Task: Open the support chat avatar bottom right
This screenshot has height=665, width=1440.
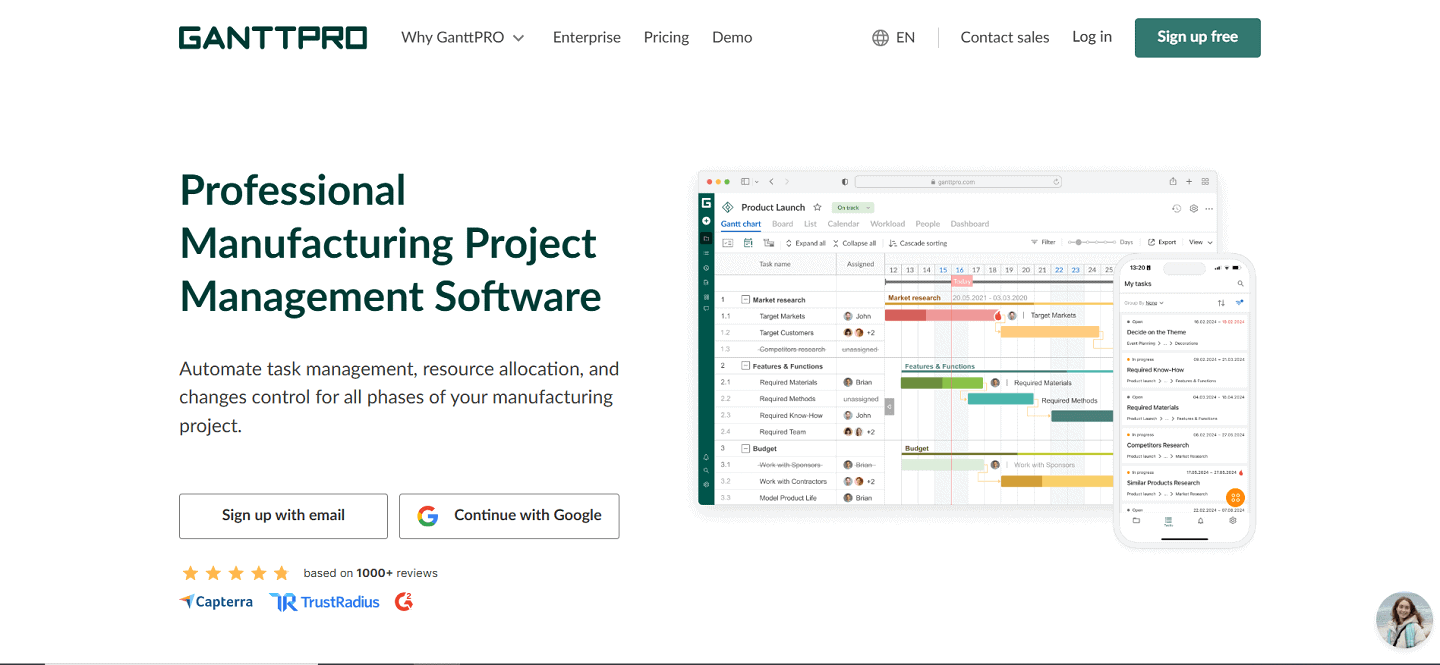Action: click(x=1404, y=619)
